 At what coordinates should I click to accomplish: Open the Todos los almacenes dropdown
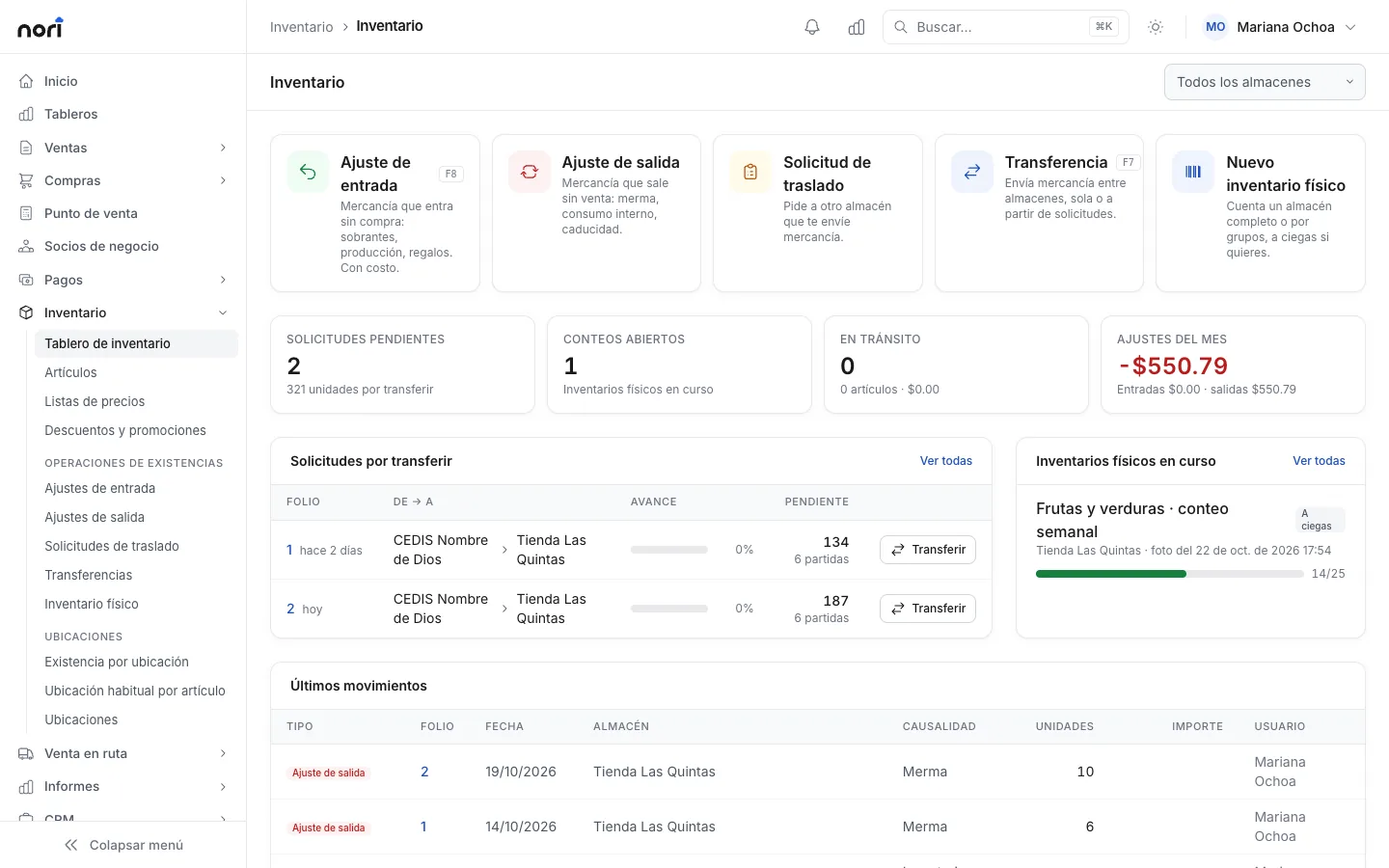pyautogui.click(x=1265, y=82)
